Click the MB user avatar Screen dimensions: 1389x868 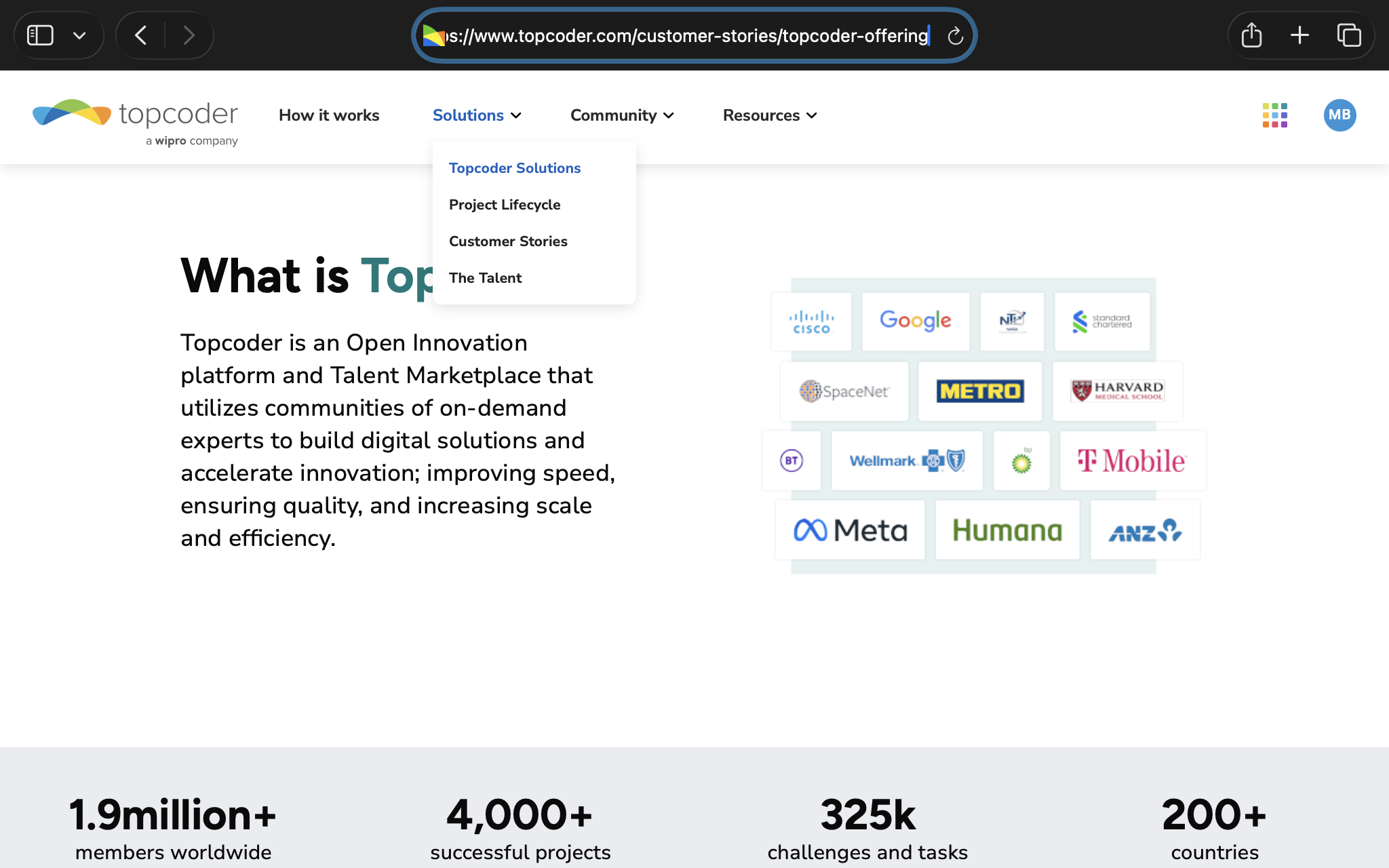(x=1339, y=115)
